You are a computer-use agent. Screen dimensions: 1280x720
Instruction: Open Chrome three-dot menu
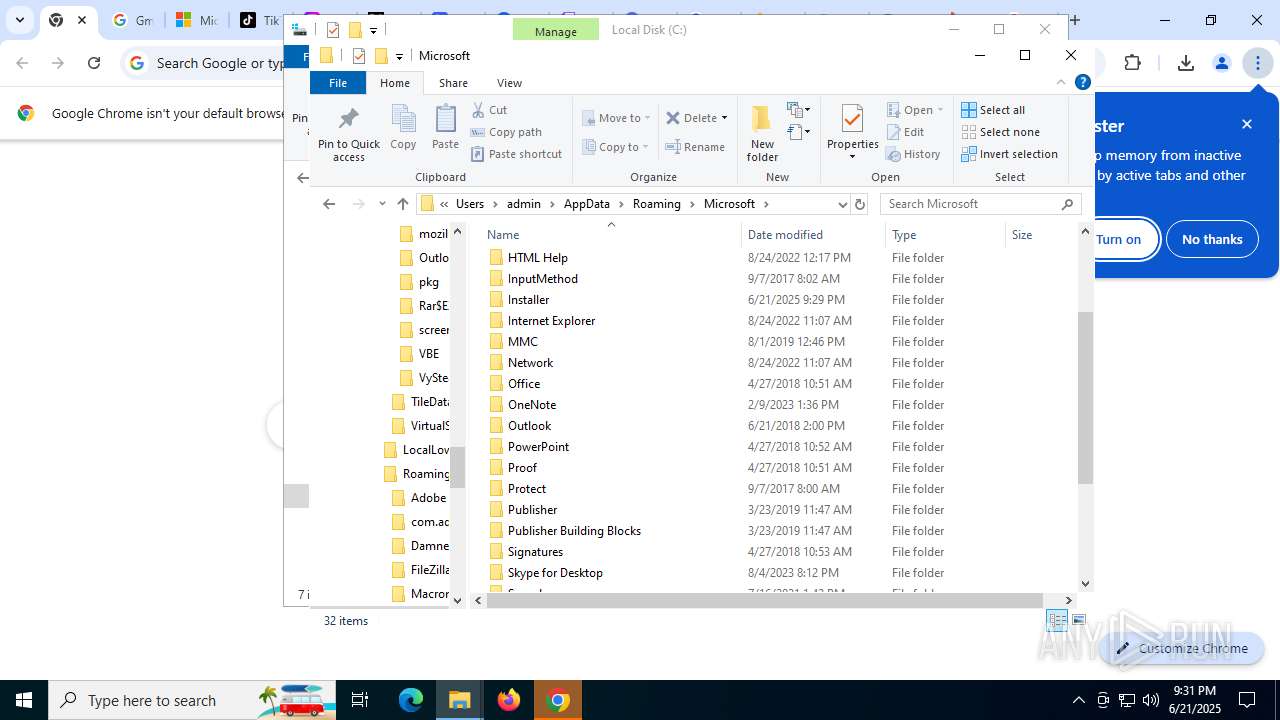1257,63
